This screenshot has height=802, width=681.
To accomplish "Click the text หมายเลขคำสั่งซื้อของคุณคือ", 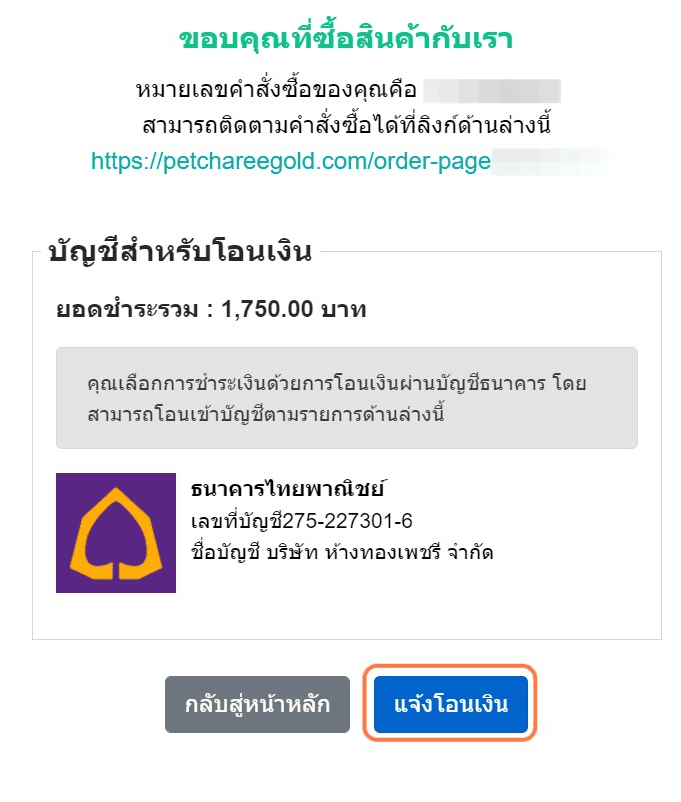I will (276, 91).
